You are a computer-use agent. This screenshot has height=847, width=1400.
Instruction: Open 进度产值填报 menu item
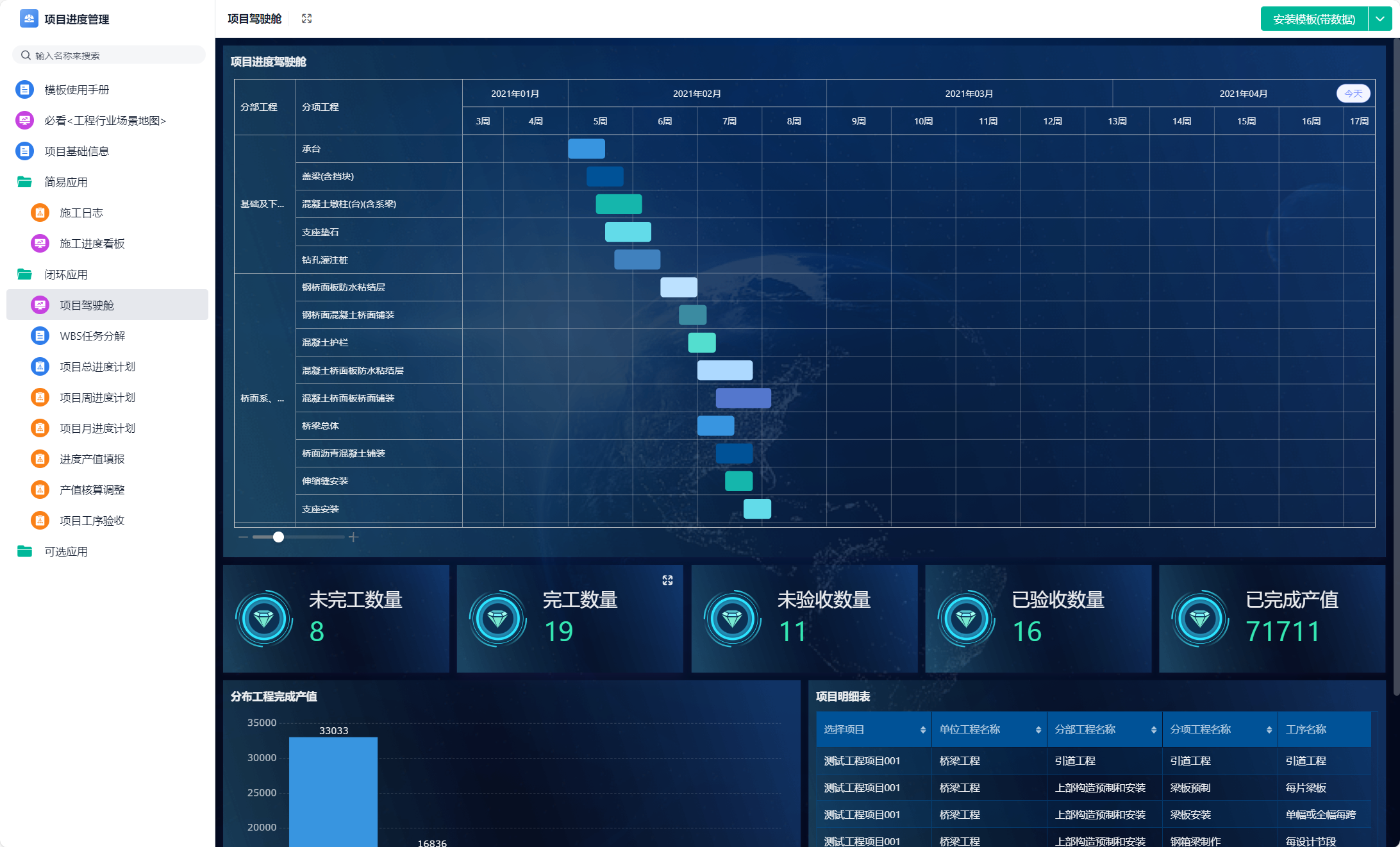pos(92,459)
